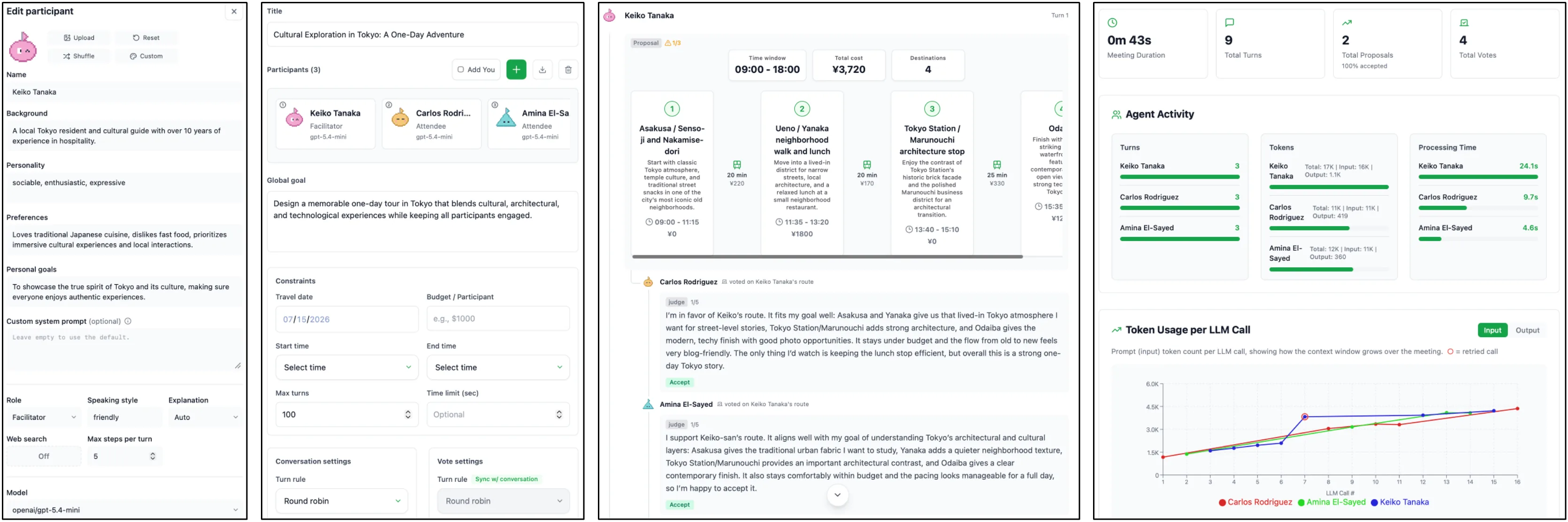Click the Accept badge under Carlos Rodriguez's vote
1568x522 pixels.
(679, 383)
